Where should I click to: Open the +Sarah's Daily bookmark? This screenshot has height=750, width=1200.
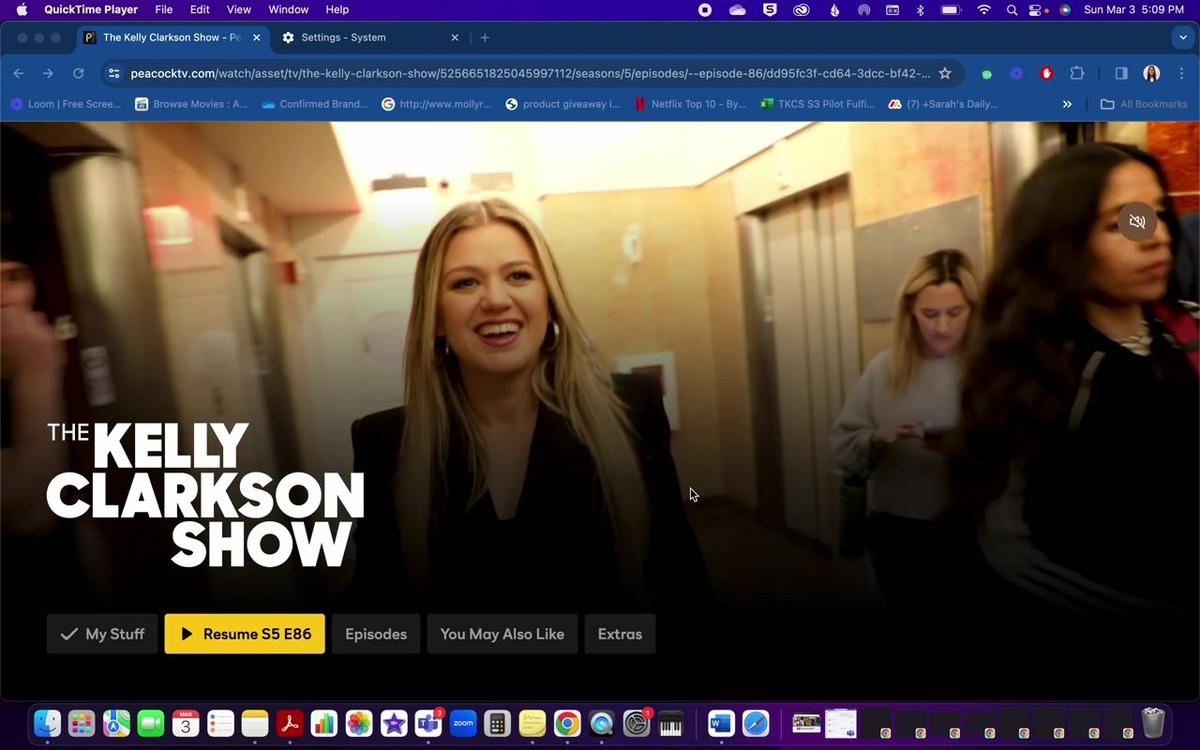click(x=943, y=104)
